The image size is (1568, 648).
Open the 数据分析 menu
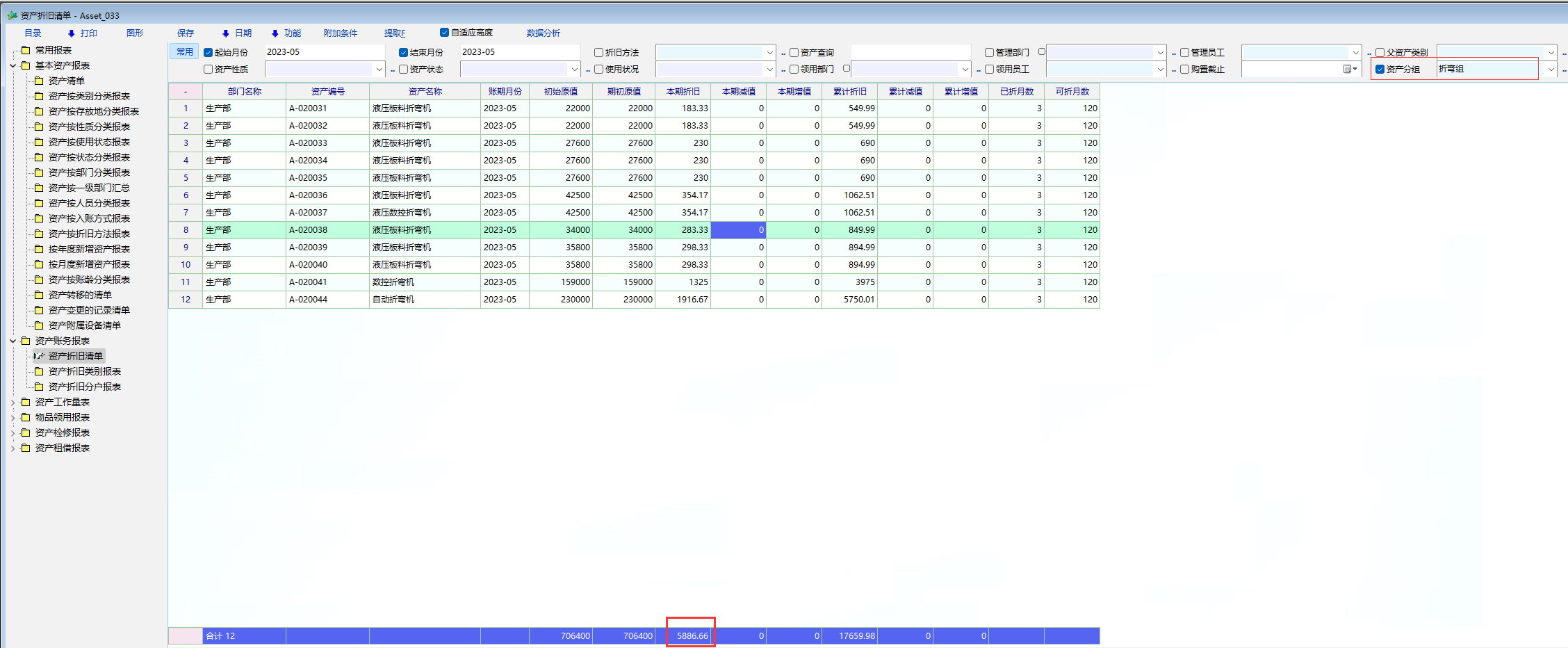[x=543, y=33]
